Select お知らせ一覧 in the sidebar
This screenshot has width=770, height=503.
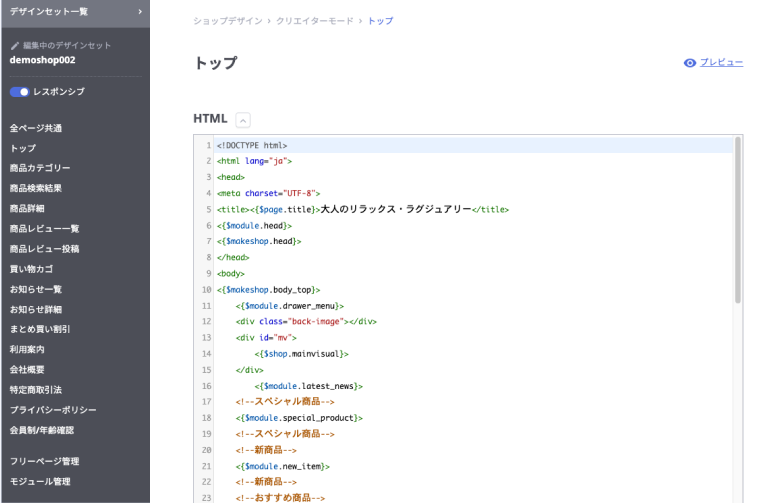(x=36, y=289)
